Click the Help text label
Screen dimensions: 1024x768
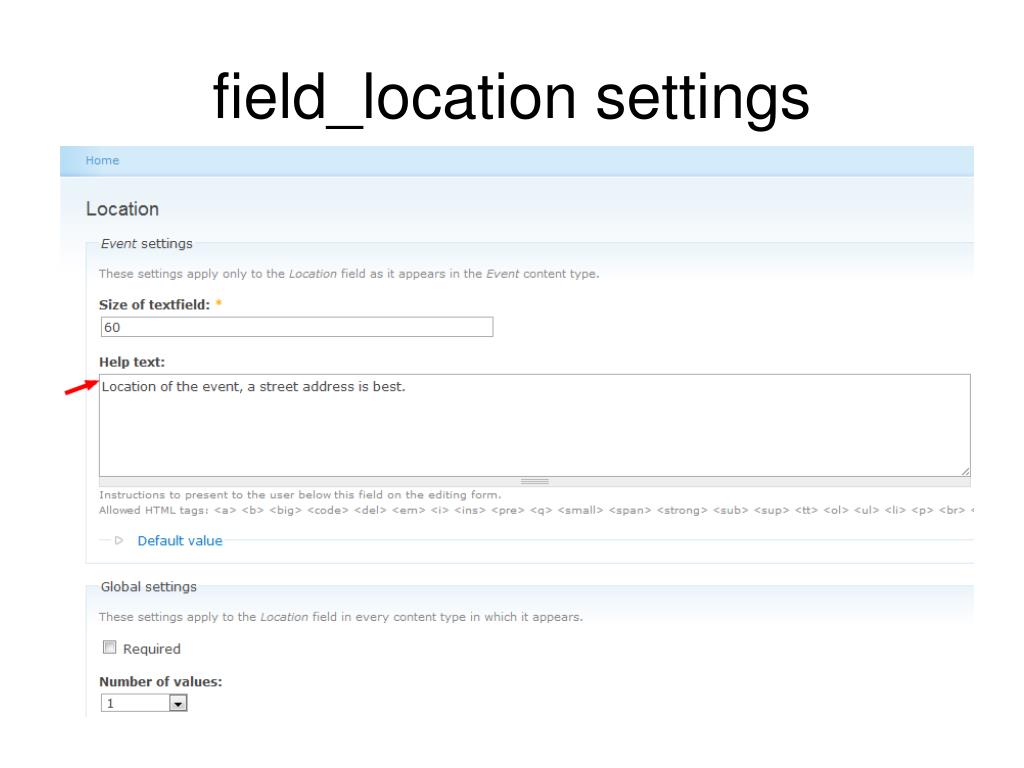pos(132,362)
